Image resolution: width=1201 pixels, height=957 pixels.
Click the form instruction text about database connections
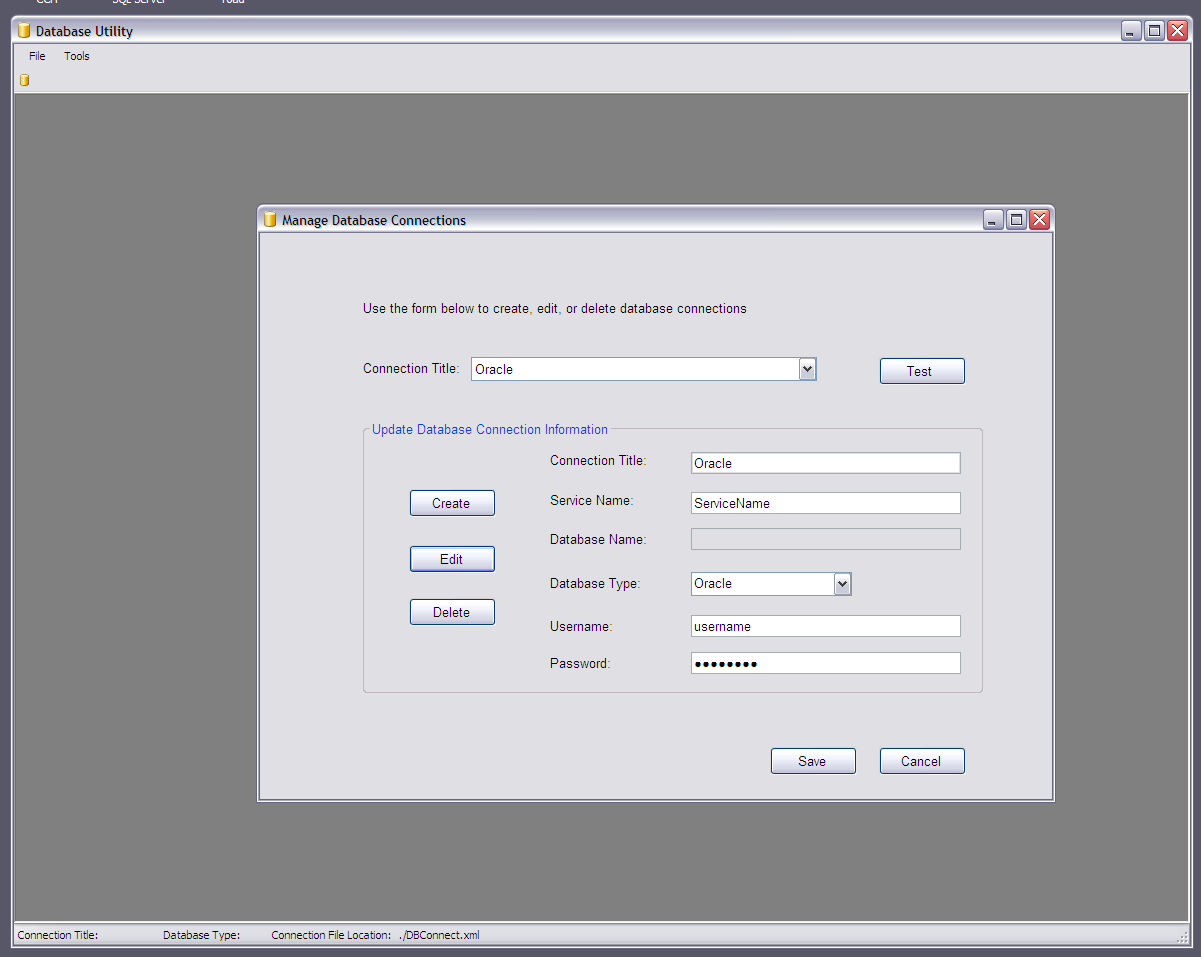point(555,308)
